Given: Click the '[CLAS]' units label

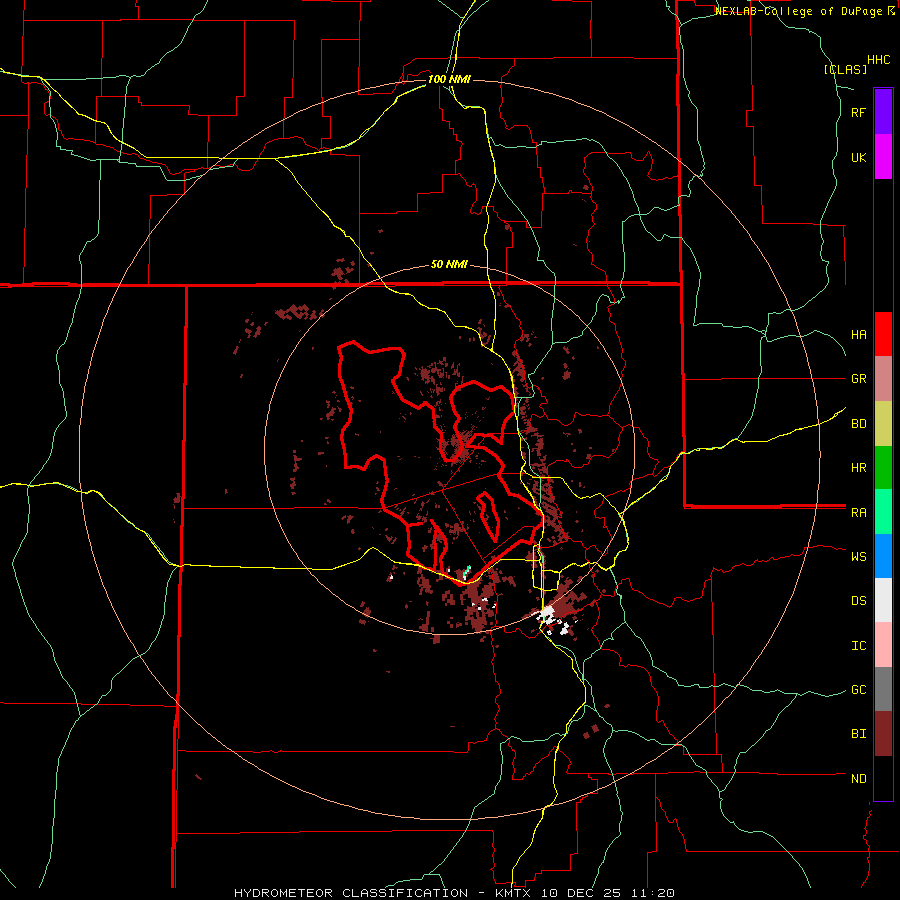Looking at the screenshot, I should click(x=845, y=69).
